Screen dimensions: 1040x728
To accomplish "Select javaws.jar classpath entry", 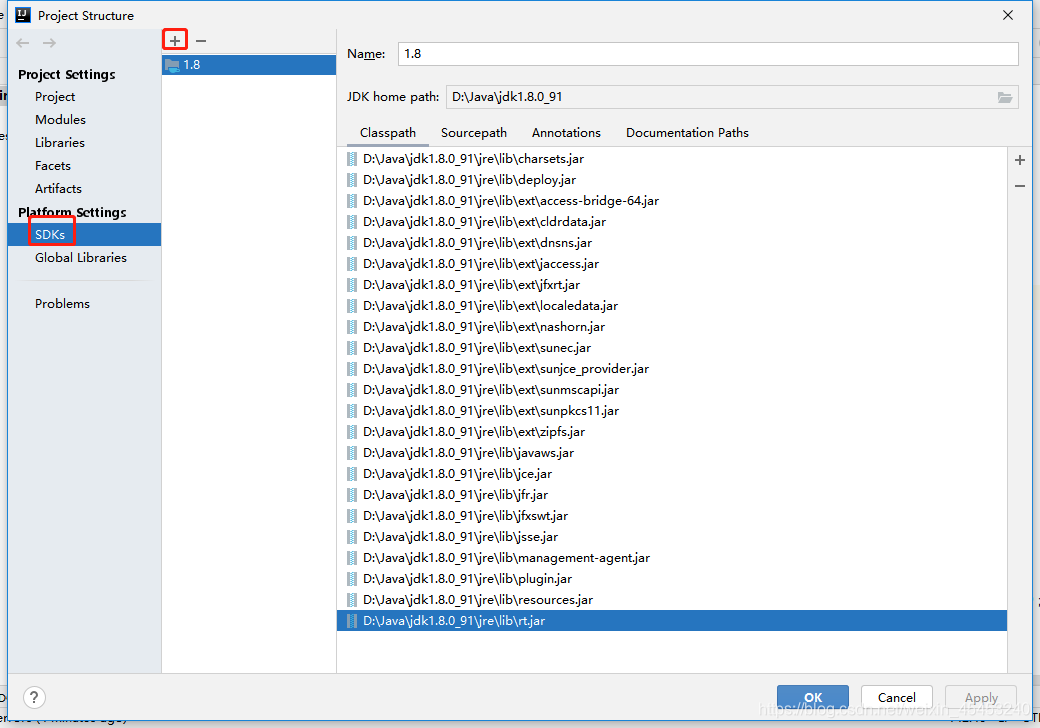I will click(672, 453).
